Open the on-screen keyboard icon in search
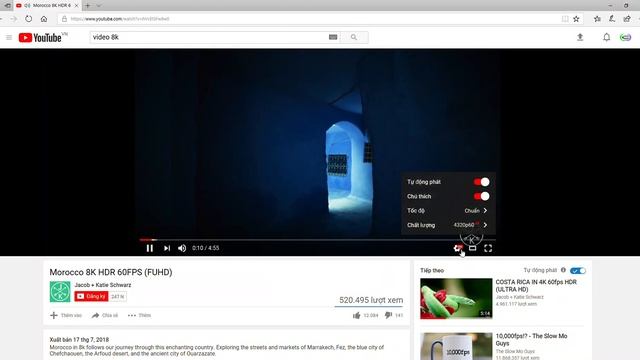This screenshot has height=360, width=640. (x=333, y=37)
